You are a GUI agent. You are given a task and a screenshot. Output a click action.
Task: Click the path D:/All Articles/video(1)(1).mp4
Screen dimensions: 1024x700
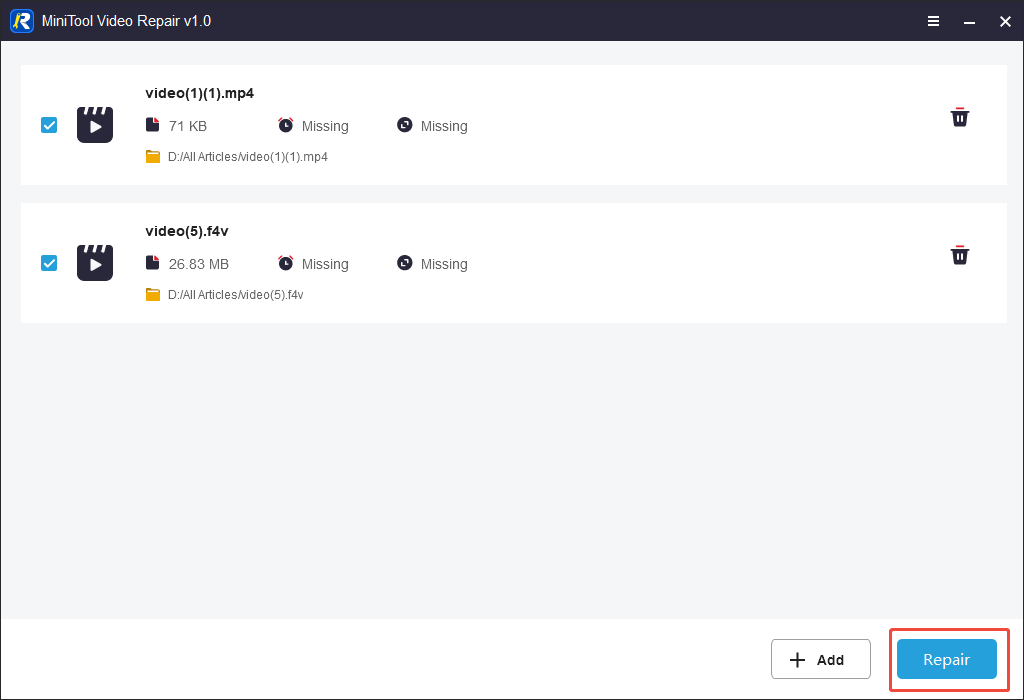pyautogui.click(x=248, y=157)
